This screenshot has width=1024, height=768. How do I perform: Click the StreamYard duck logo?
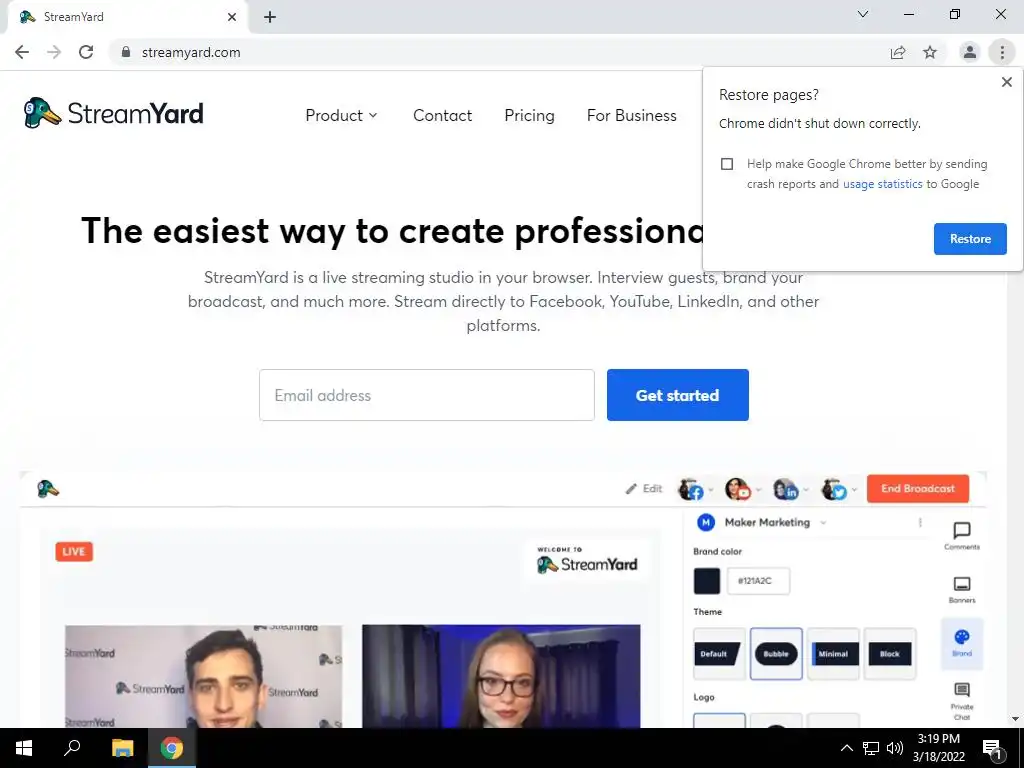pos(114,114)
